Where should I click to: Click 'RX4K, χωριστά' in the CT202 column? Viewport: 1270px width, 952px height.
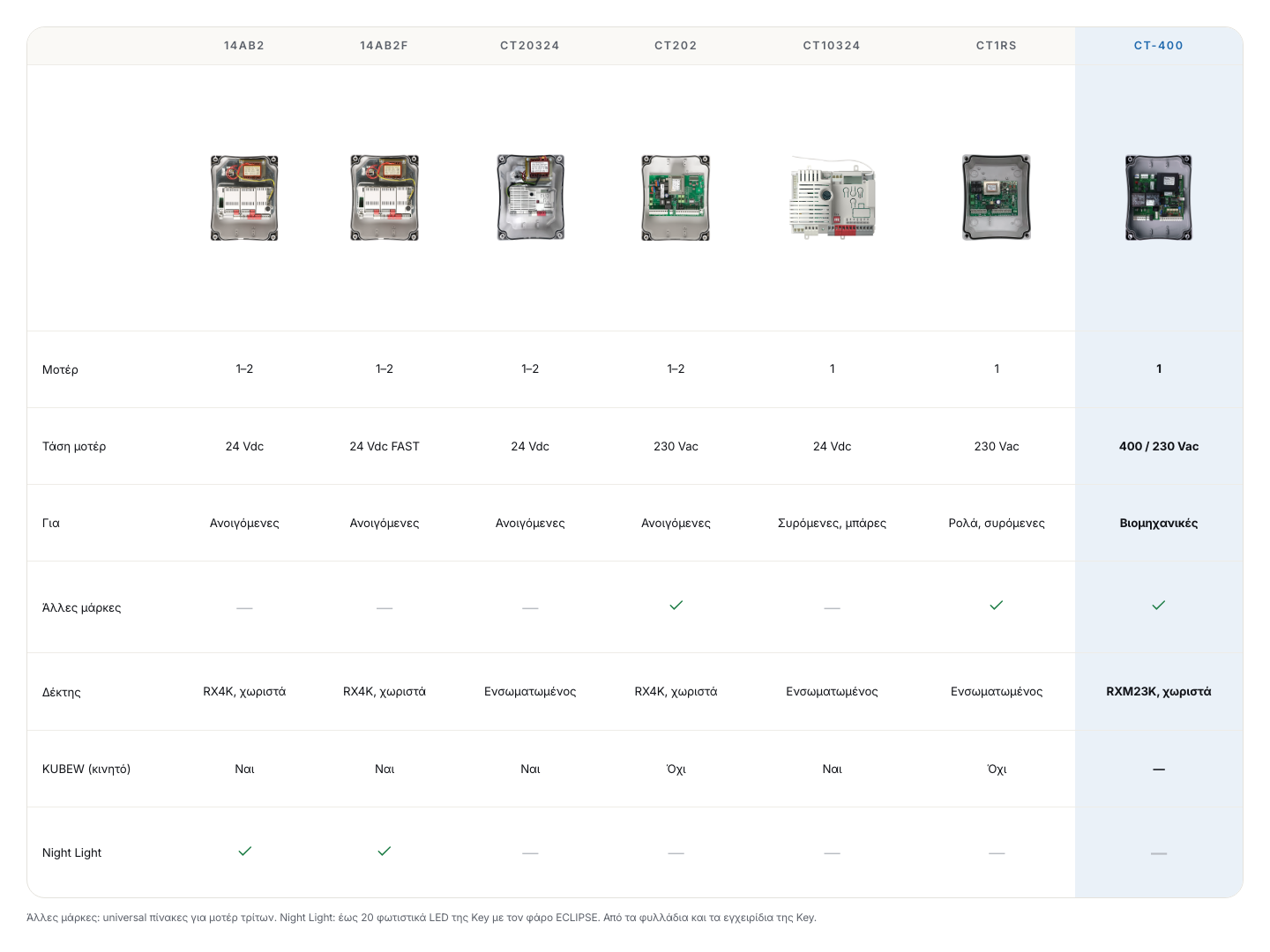tap(676, 691)
